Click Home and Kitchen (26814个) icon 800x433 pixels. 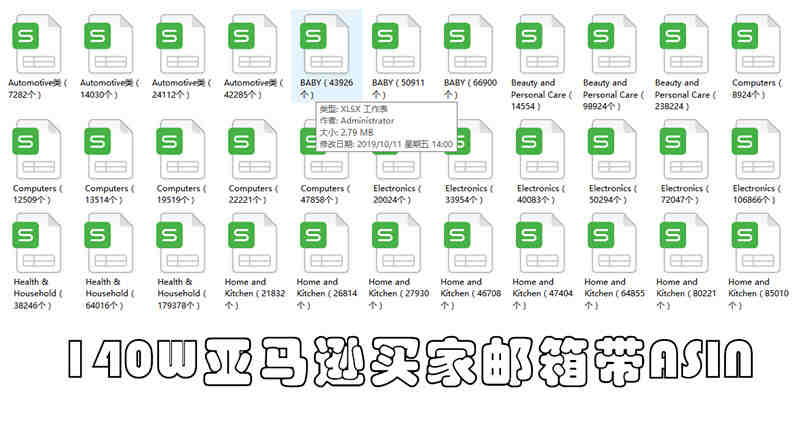pos(324,243)
